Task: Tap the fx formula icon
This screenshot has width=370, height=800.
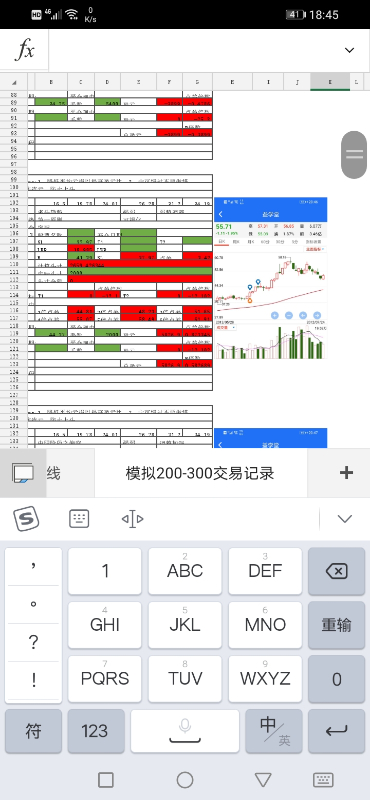Action: point(24,50)
